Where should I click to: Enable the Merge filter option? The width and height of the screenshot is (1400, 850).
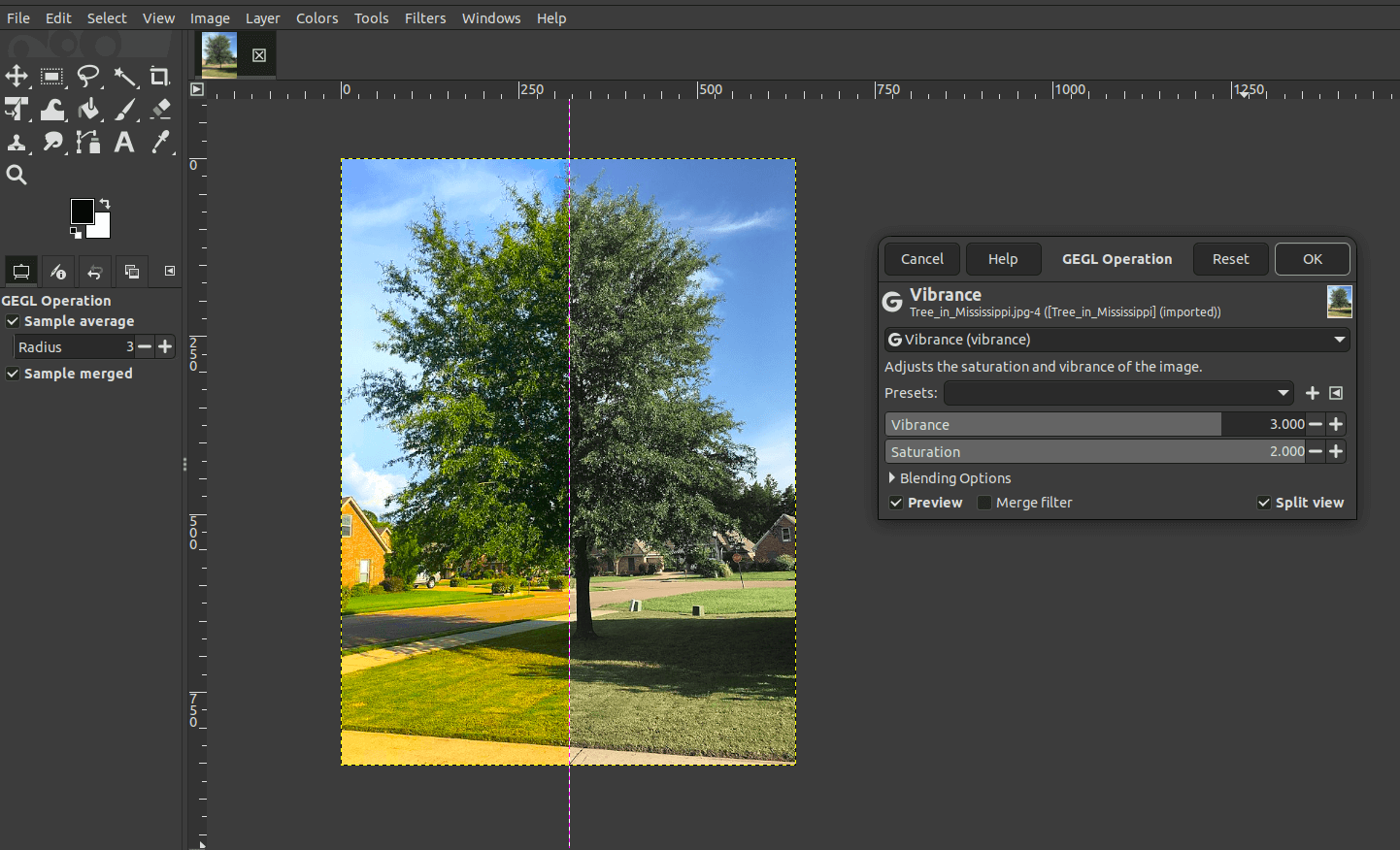983,503
